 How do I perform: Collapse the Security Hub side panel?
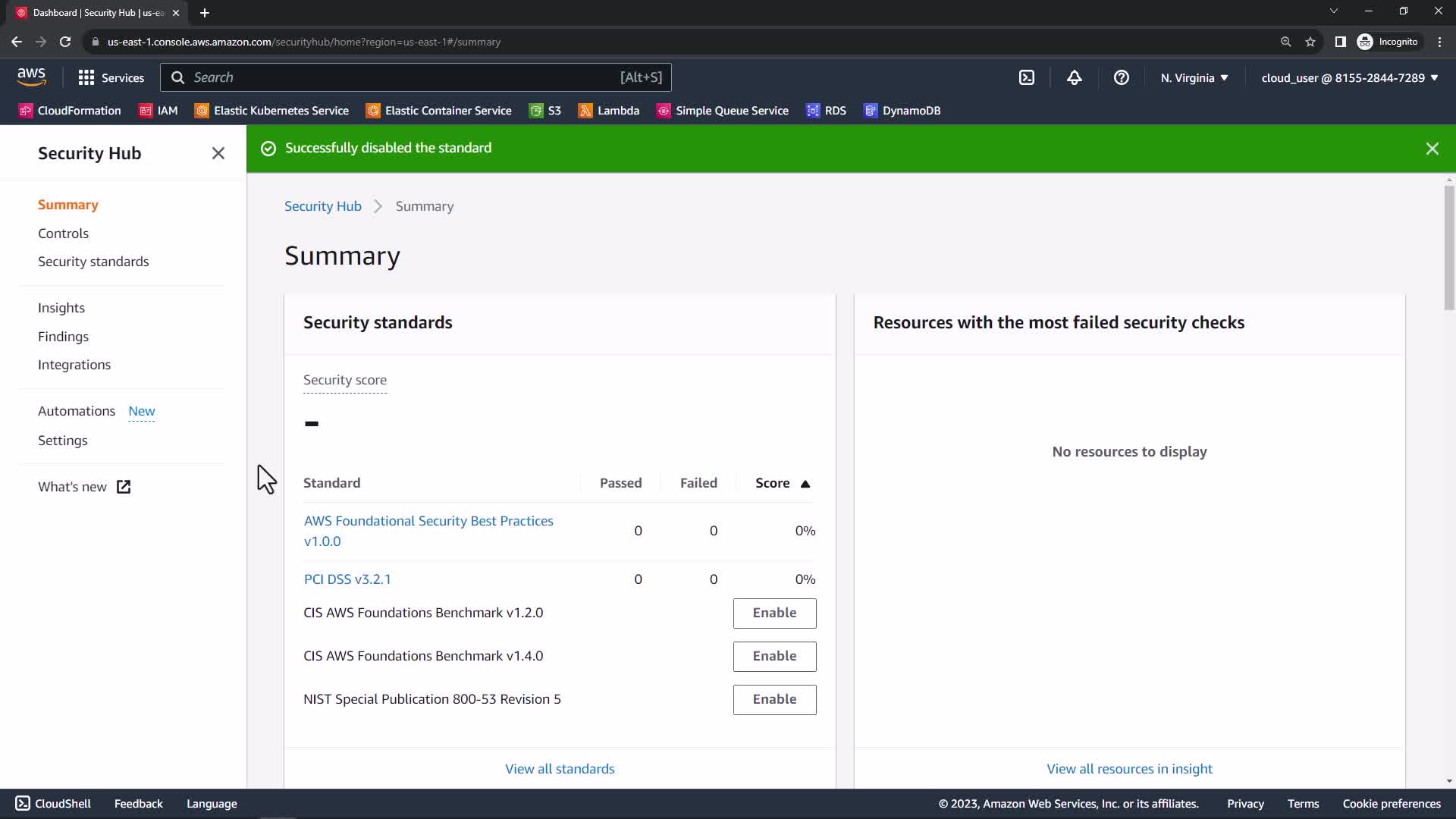point(218,153)
